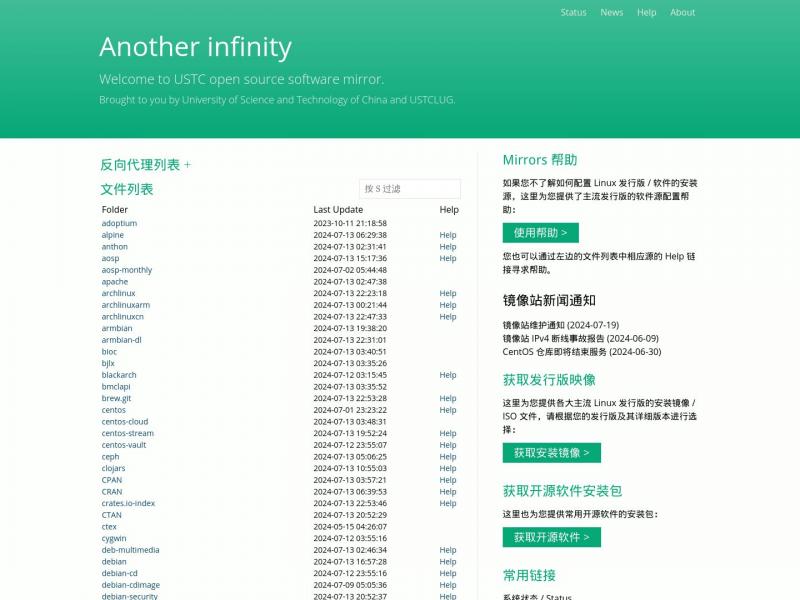
Task: Open the About page link
Action: point(682,13)
